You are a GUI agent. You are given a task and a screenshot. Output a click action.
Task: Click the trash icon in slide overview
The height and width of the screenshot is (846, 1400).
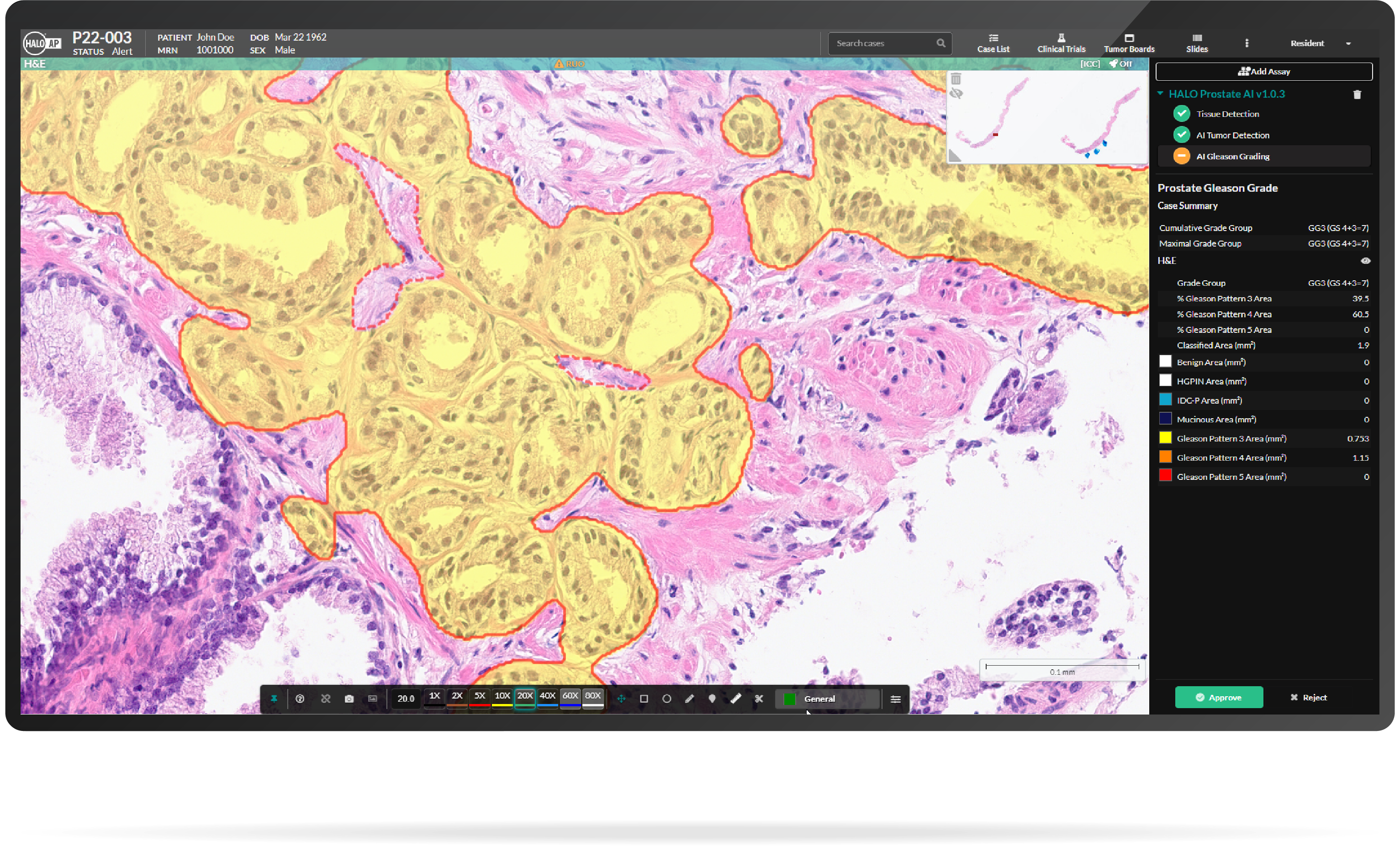[956, 79]
